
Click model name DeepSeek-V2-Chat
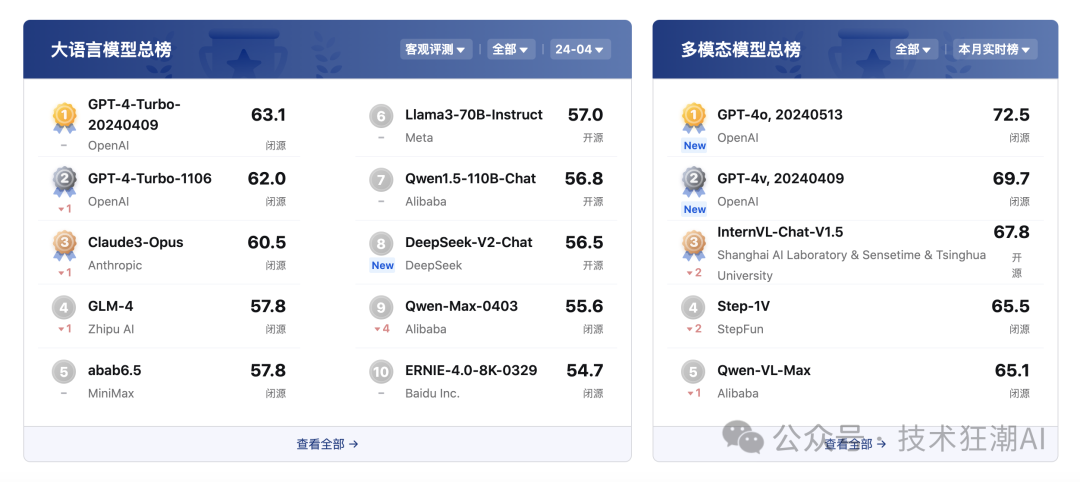pyautogui.click(x=469, y=242)
